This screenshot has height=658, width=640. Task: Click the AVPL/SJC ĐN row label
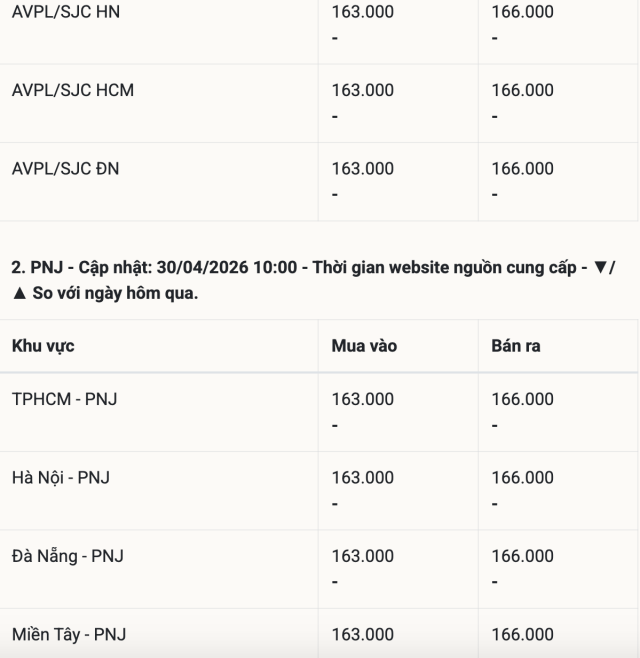coord(65,168)
